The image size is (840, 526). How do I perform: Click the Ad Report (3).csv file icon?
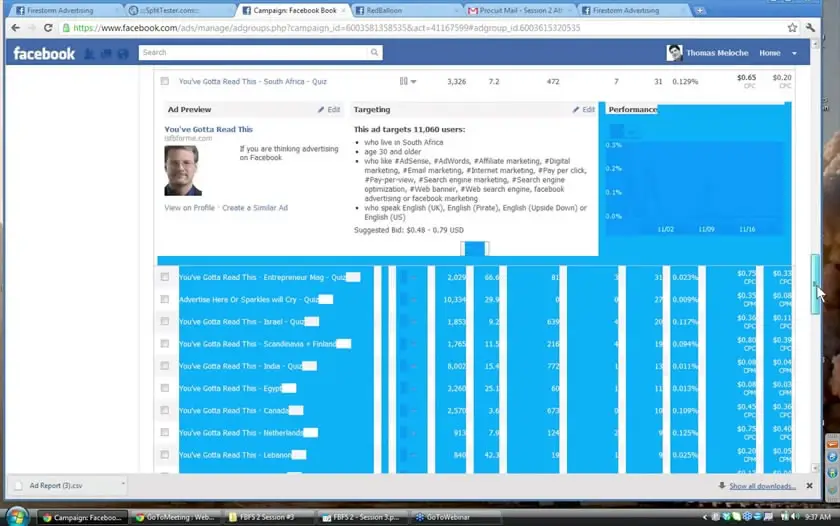point(19,486)
